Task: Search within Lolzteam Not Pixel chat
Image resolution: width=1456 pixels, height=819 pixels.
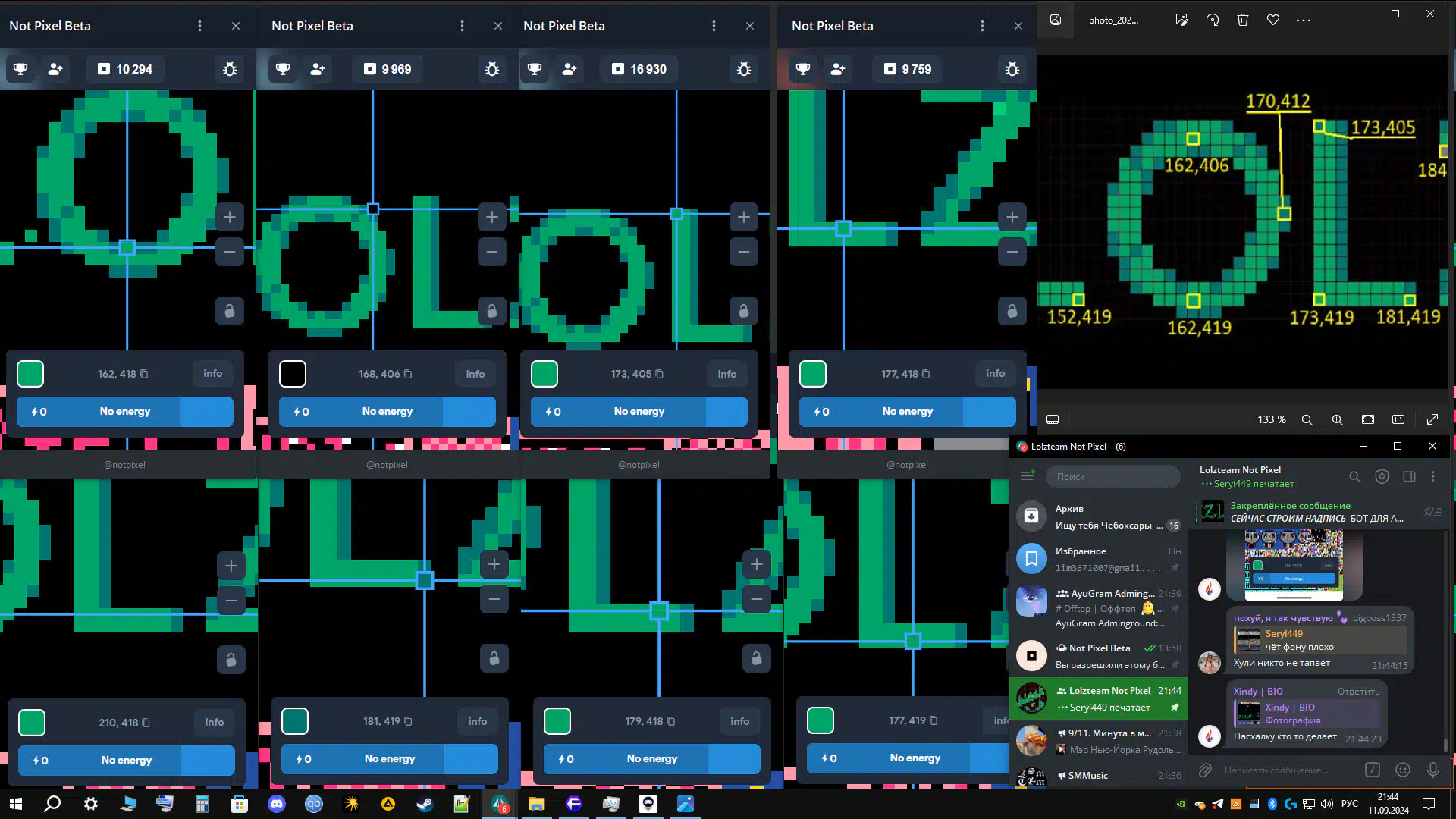Action: pyautogui.click(x=1354, y=477)
